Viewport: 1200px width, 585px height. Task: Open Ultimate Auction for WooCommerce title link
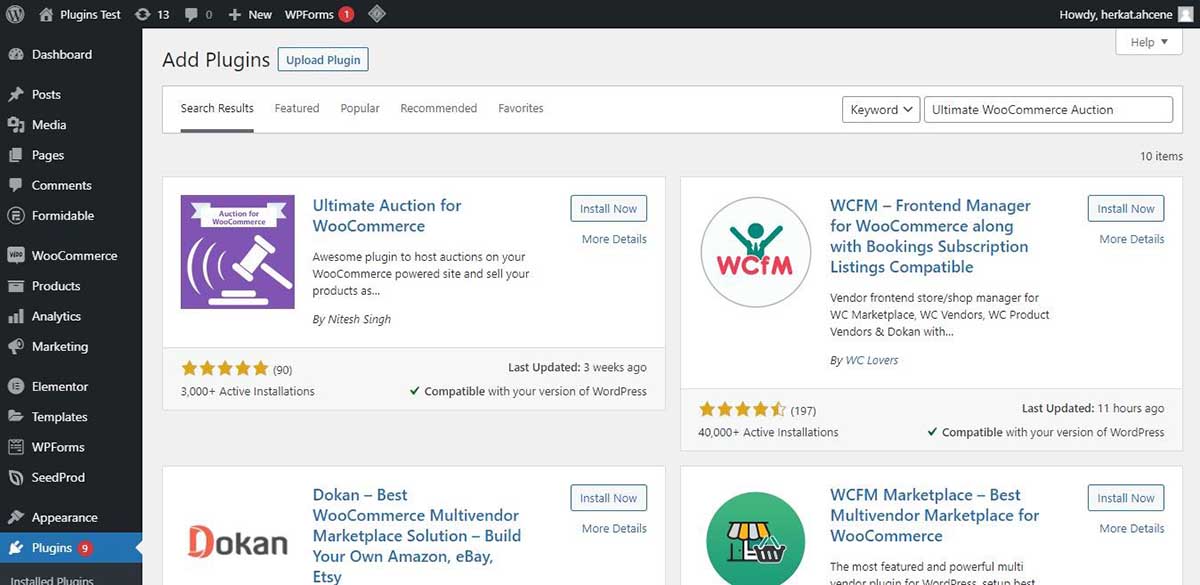tap(387, 216)
